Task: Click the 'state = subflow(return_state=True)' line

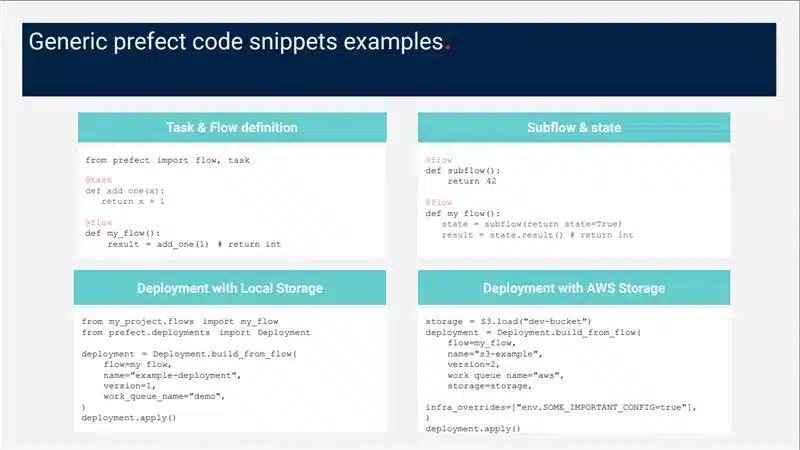Action: (532, 224)
